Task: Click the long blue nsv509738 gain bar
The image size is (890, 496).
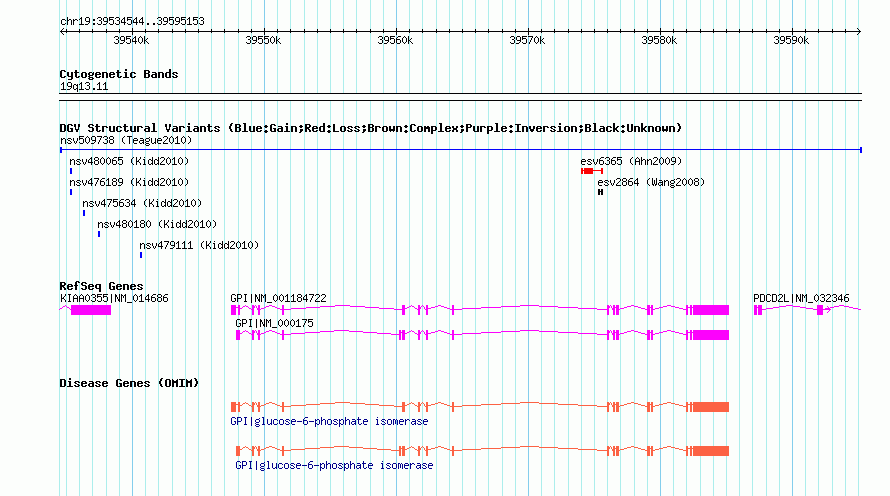Action: click(x=461, y=150)
